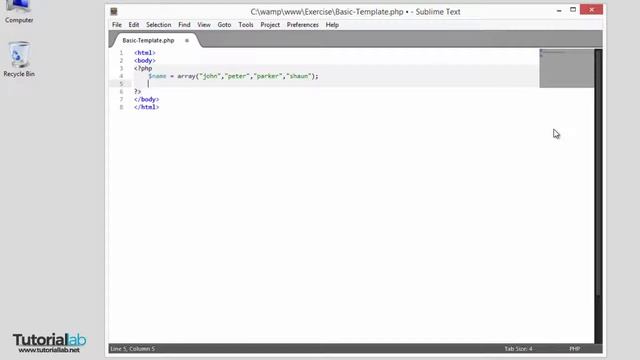Viewport: 640px width, 360px height.
Task: Click the ?> closing PHP tag
Action: (x=138, y=91)
